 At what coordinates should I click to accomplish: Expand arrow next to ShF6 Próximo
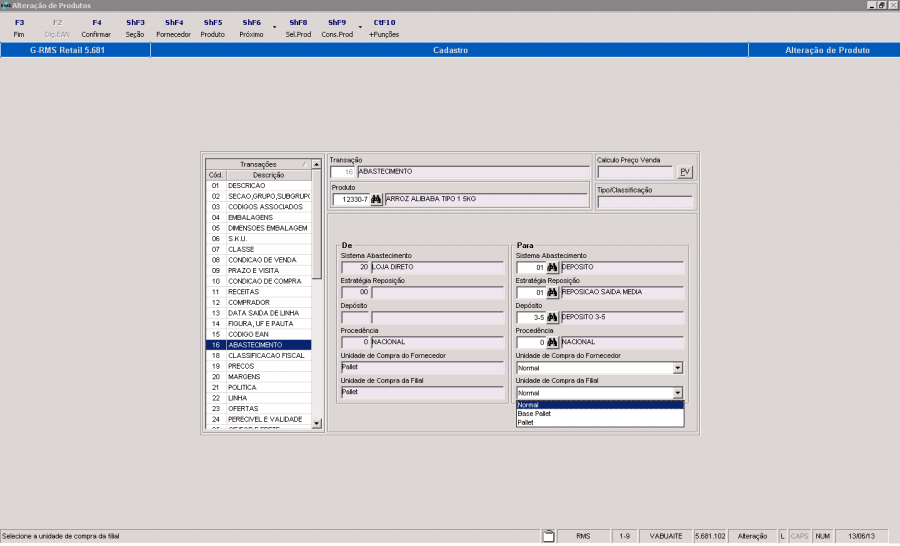(x=274, y=28)
